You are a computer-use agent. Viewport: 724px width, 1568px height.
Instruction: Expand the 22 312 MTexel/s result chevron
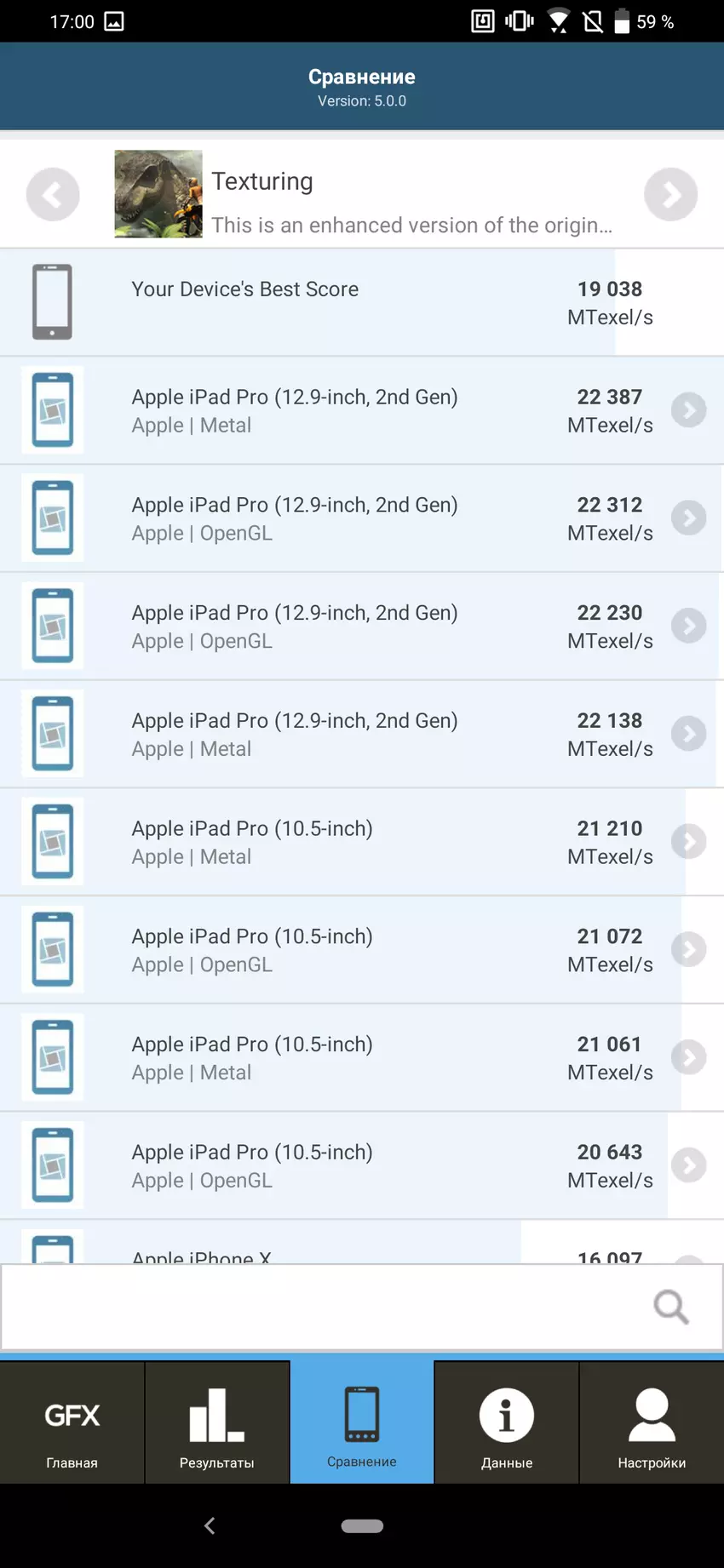(688, 518)
